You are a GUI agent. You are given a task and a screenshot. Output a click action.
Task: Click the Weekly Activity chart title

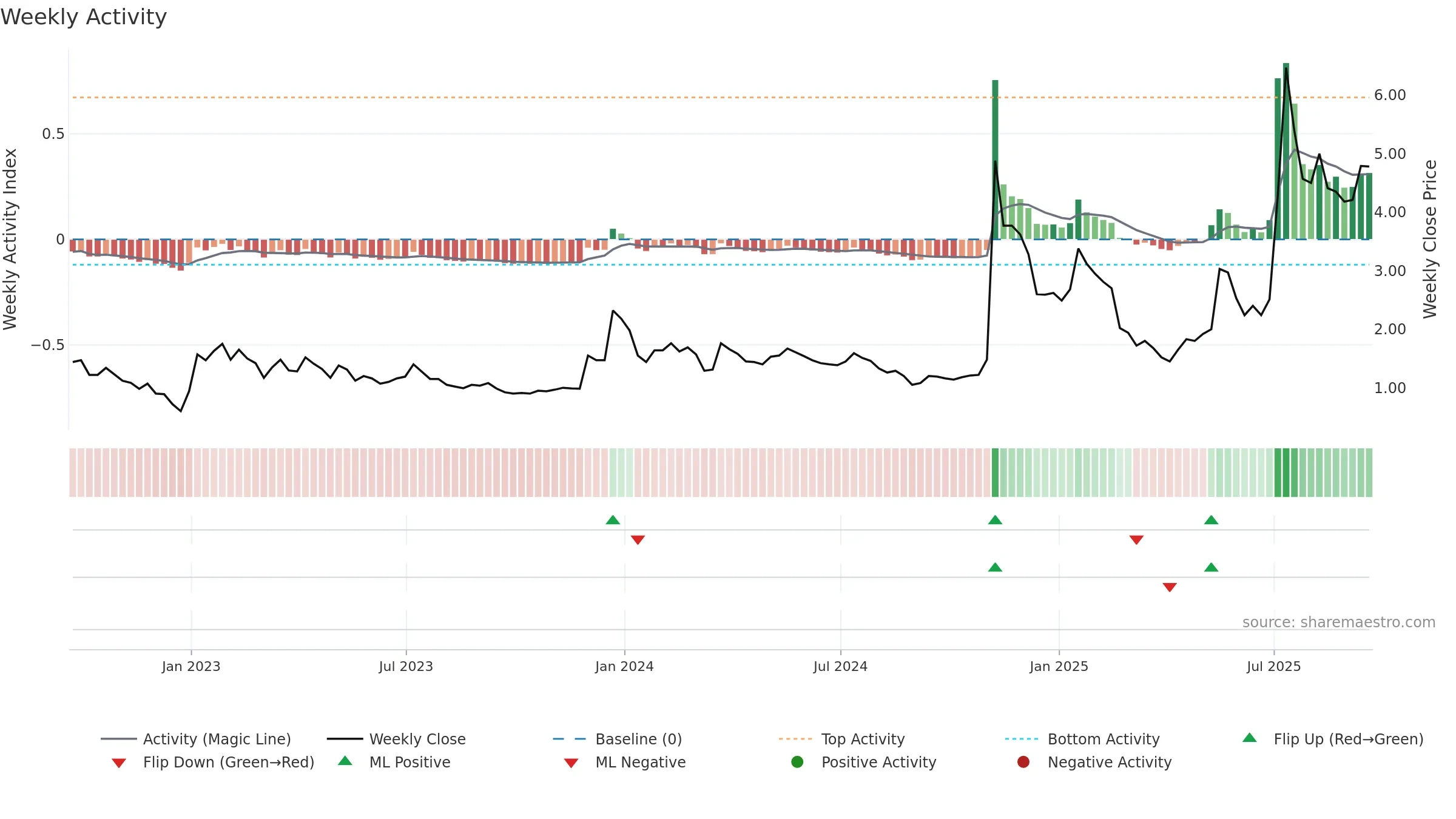coord(84,17)
